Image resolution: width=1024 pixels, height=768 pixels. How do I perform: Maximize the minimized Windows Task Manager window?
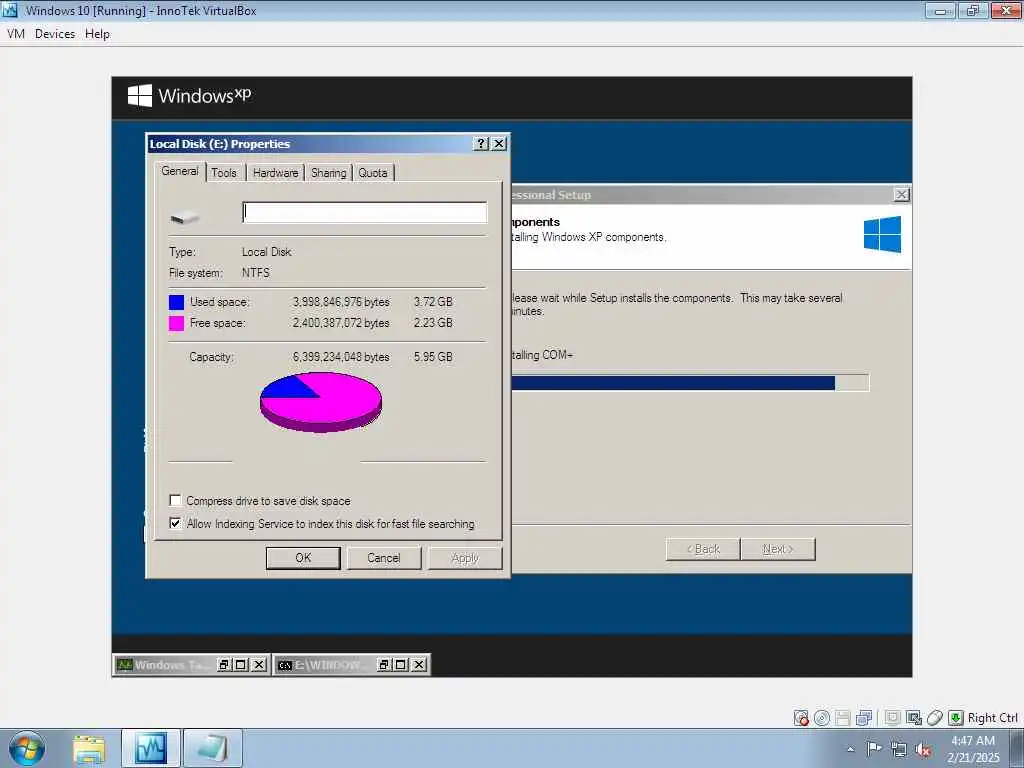click(241, 665)
